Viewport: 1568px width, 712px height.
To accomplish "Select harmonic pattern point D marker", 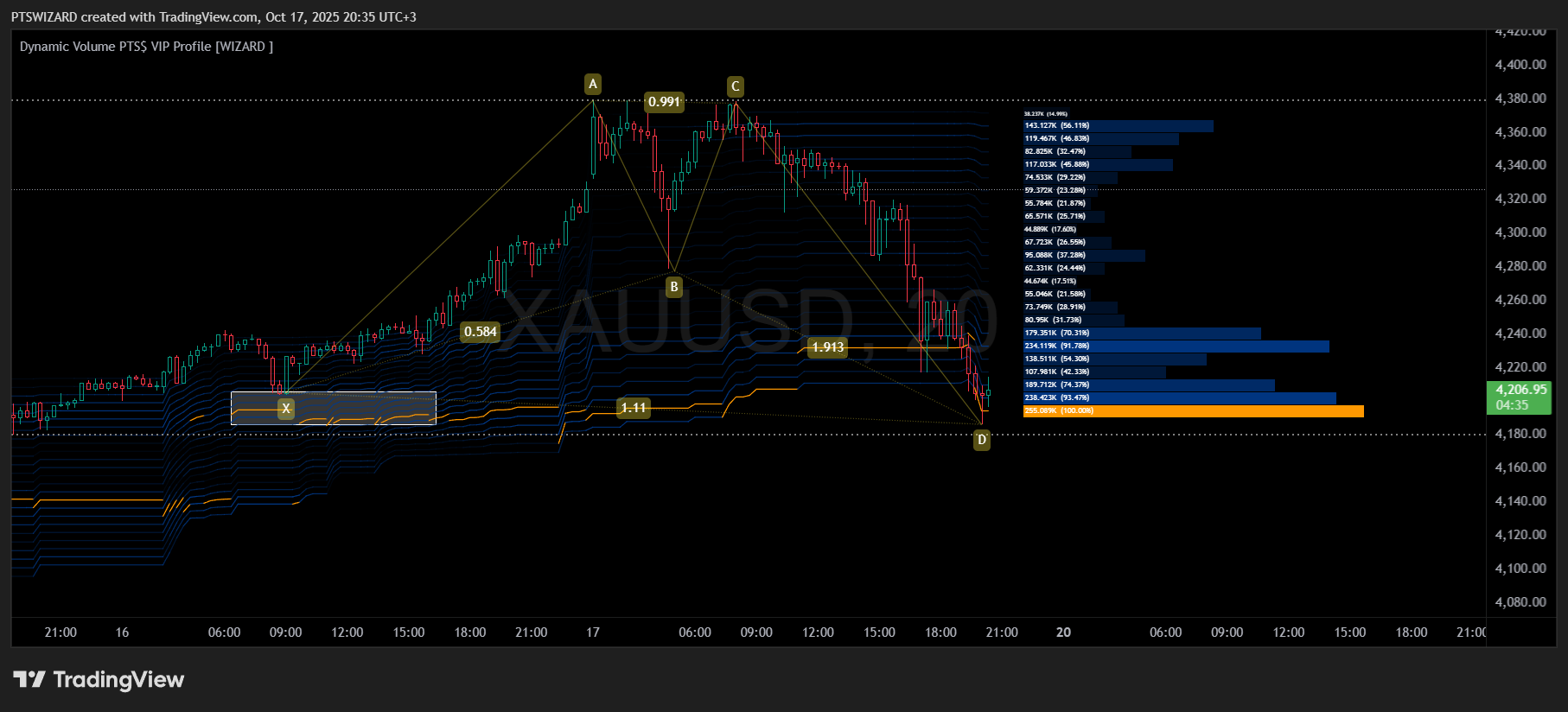I will [x=982, y=440].
